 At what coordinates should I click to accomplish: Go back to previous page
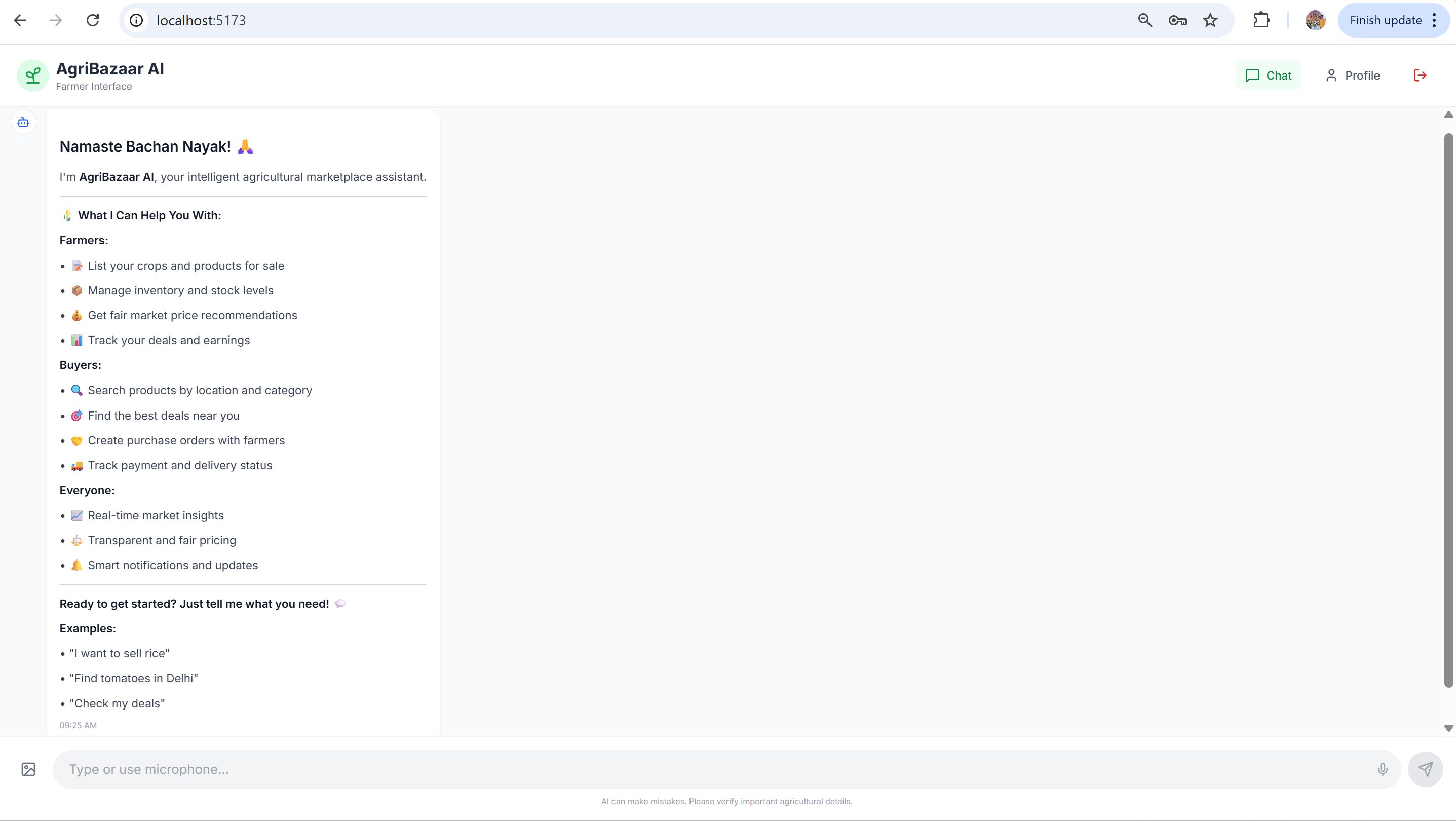point(20,20)
